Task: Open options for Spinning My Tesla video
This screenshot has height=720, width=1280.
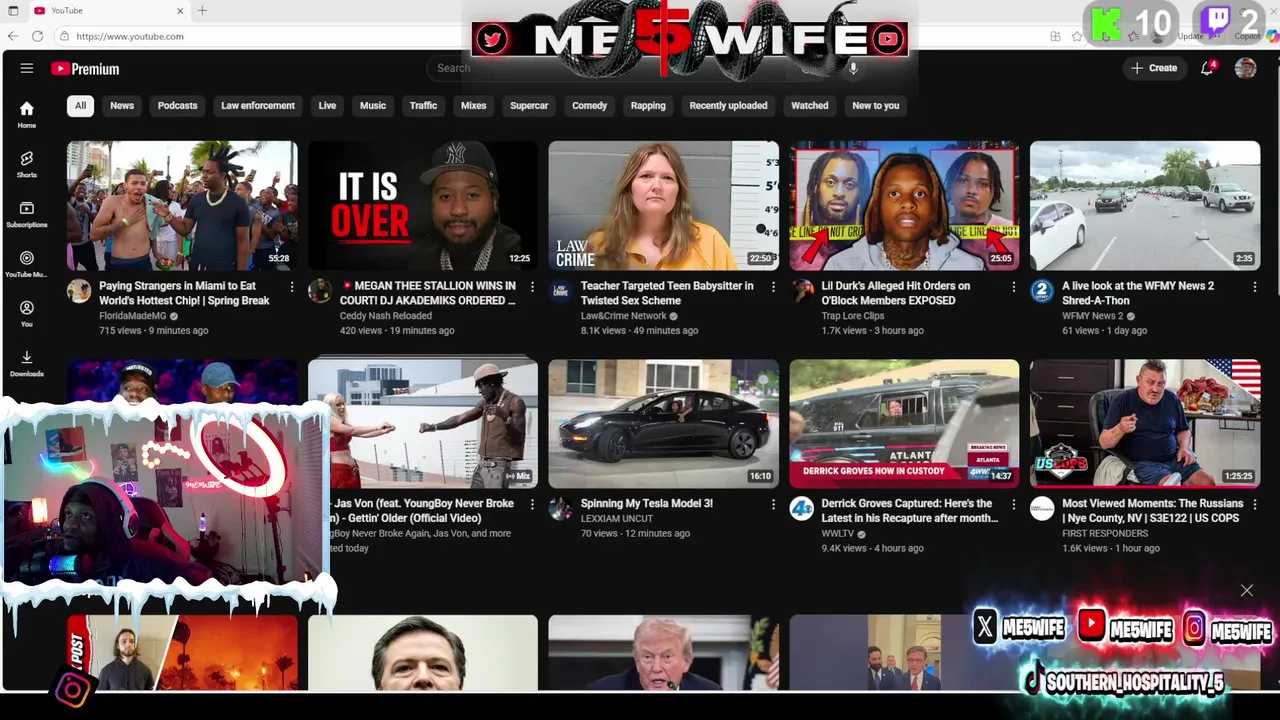Action: point(773,505)
